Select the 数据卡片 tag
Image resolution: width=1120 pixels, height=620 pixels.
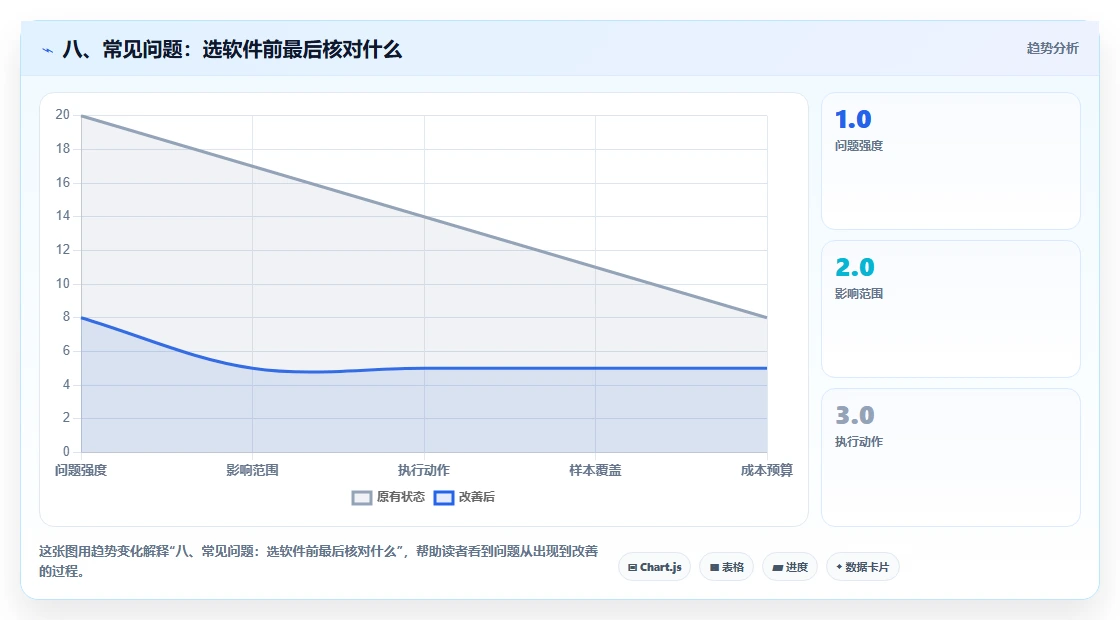click(863, 567)
